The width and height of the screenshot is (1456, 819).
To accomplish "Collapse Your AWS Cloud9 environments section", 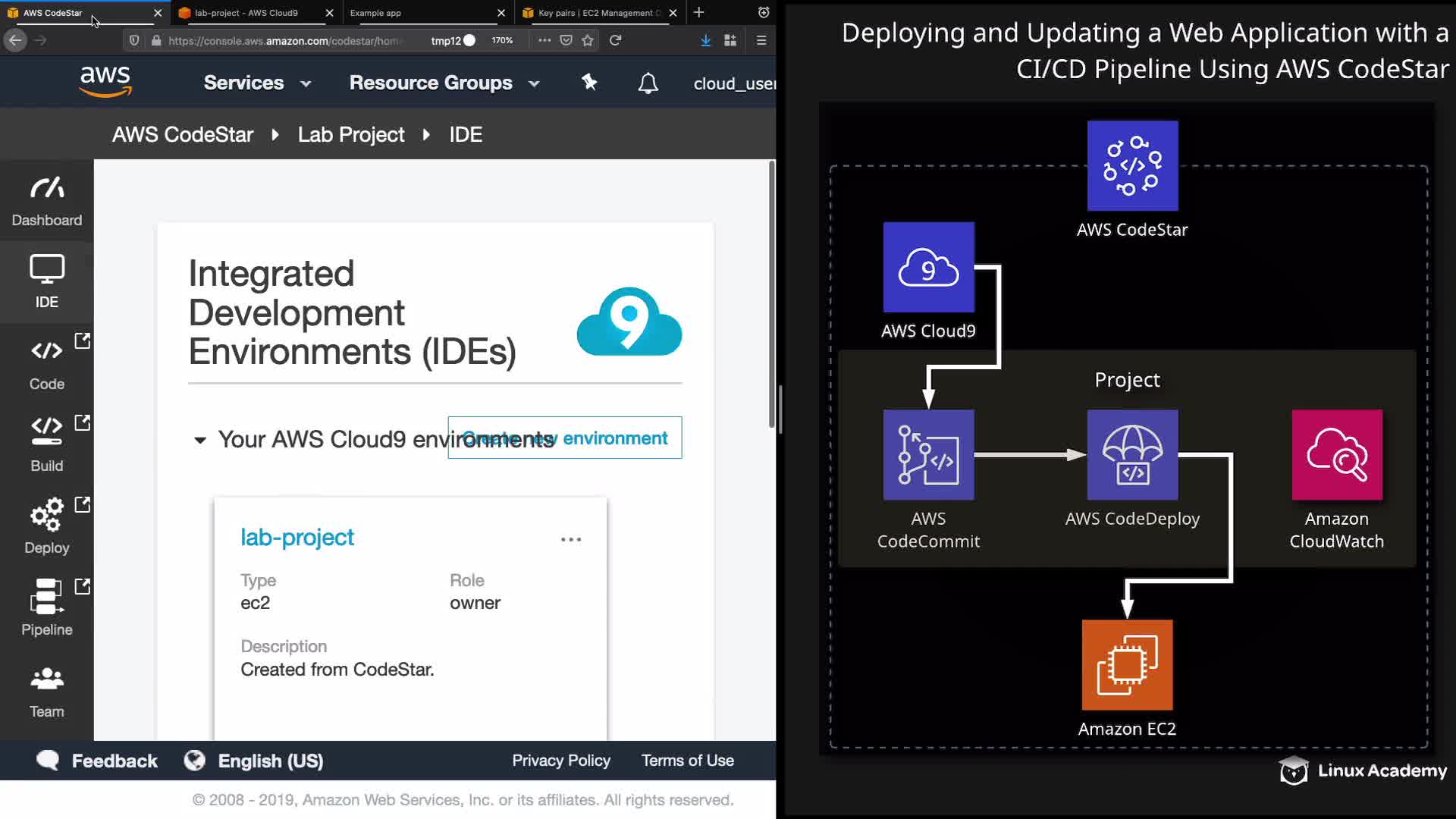I will pyautogui.click(x=200, y=440).
